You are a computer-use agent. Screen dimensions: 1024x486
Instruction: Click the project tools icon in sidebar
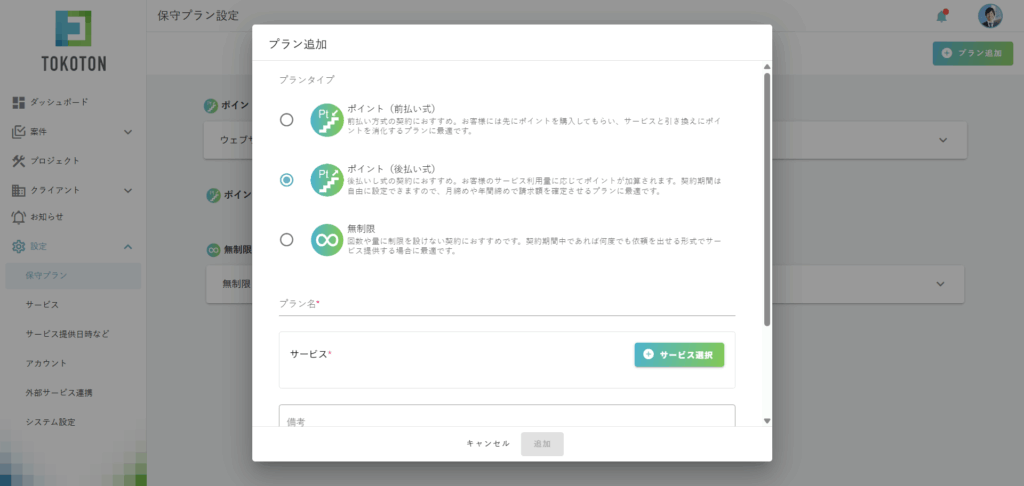click(18, 161)
